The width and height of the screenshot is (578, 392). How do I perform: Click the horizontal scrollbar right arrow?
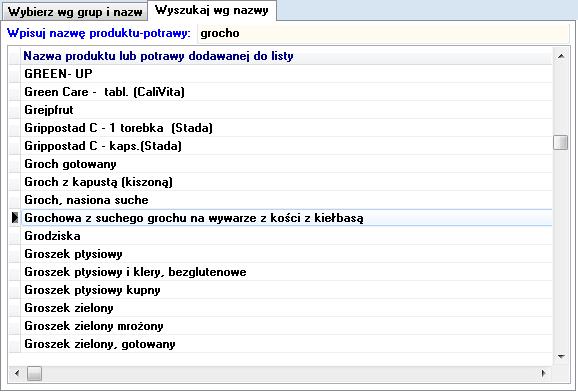[x=544, y=373]
